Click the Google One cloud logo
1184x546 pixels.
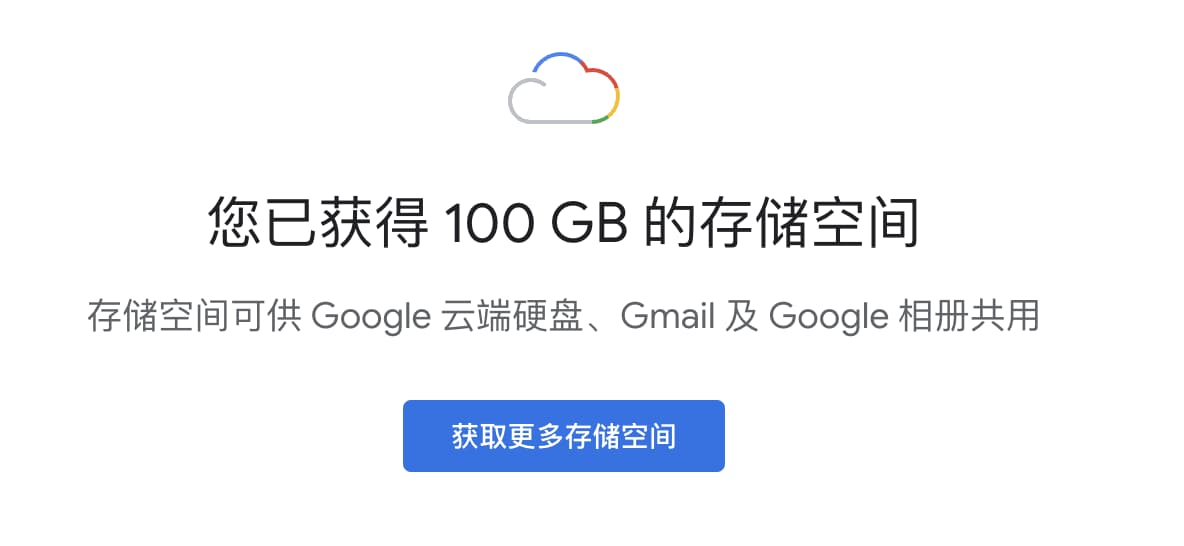[564, 88]
